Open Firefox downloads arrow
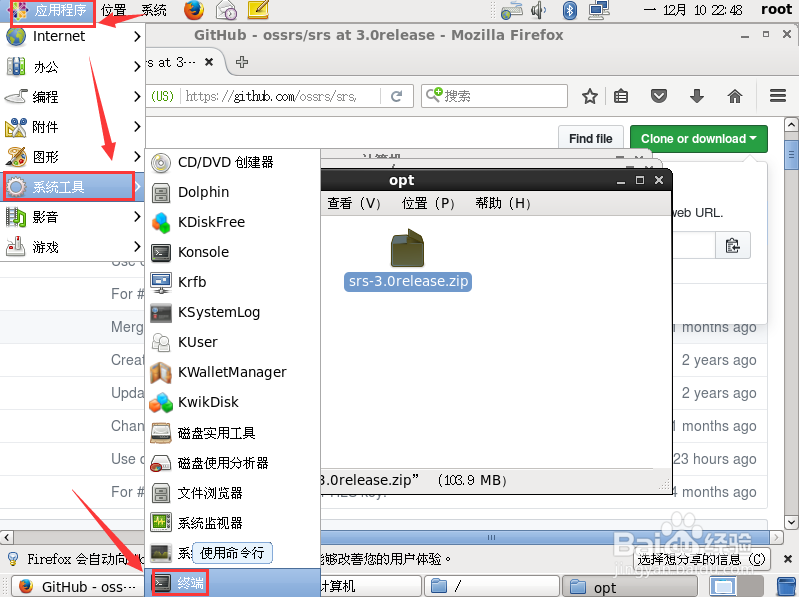The height and width of the screenshot is (597, 799). point(697,96)
